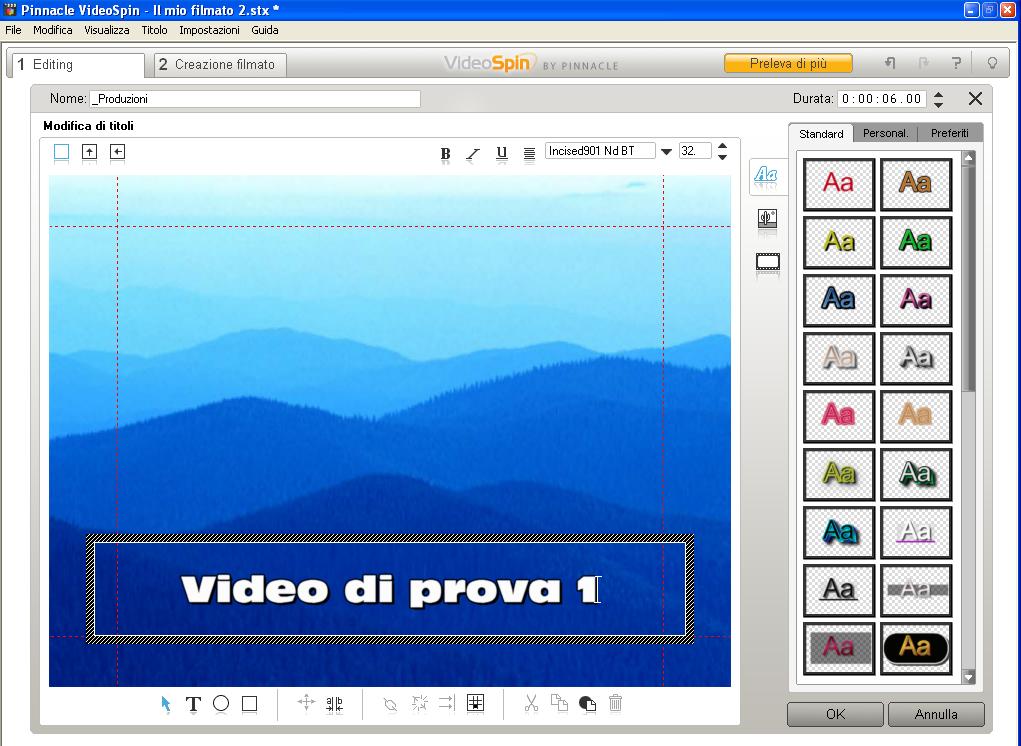
Task: Open the align objects tool
Action: pyautogui.click(x=447, y=703)
